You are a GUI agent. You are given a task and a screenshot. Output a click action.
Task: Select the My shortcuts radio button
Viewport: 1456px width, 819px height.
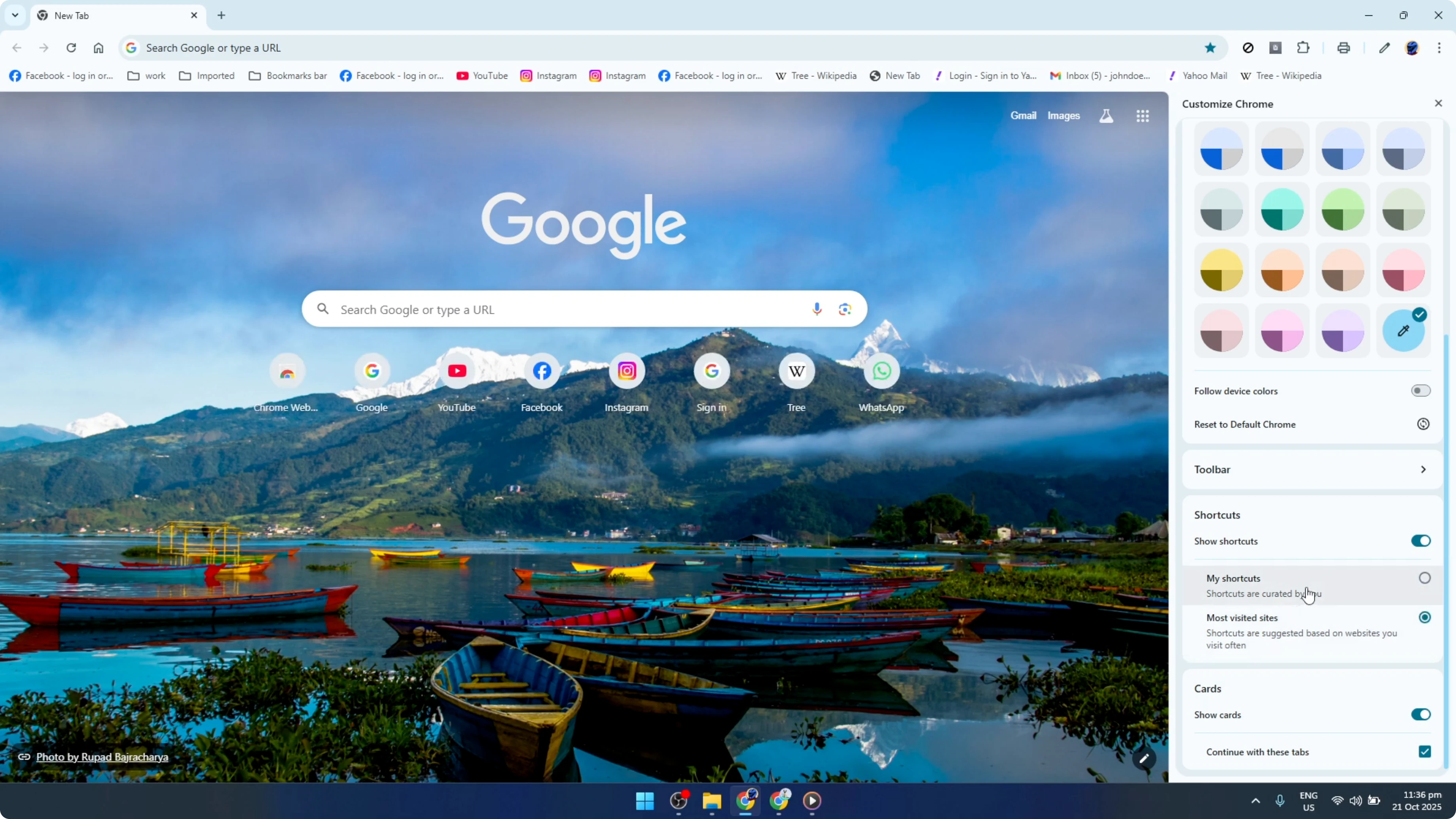(x=1424, y=578)
